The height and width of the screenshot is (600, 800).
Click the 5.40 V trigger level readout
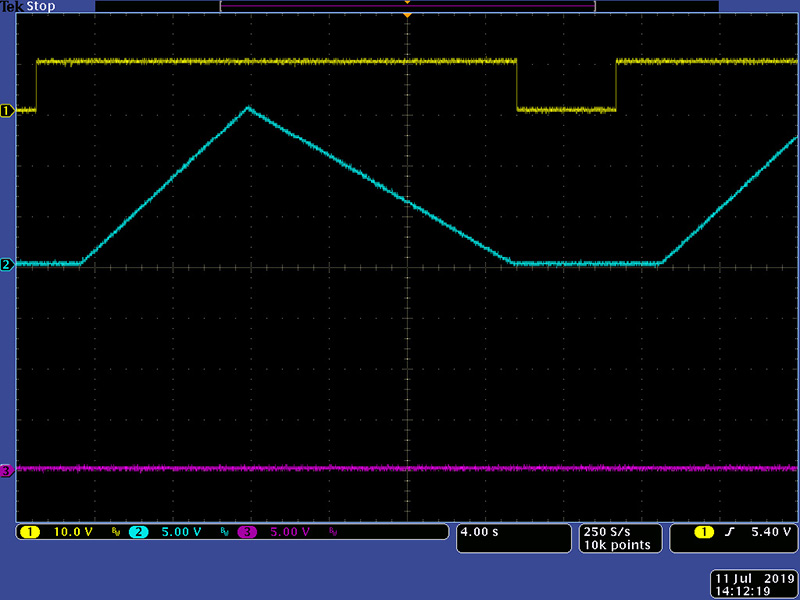point(771,532)
